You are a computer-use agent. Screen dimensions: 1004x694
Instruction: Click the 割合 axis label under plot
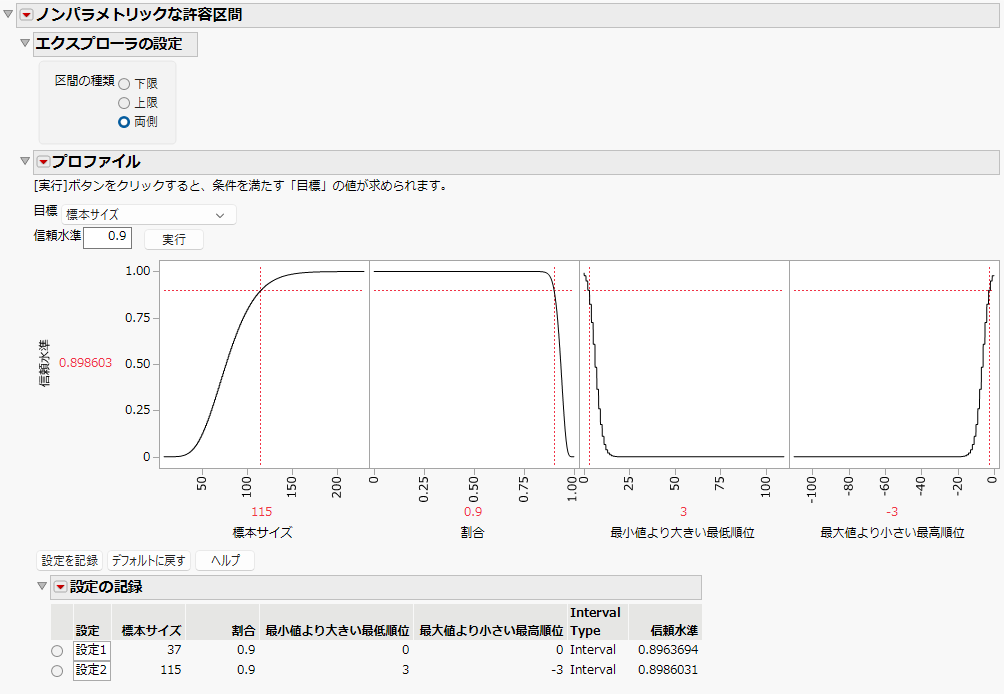point(473,533)
